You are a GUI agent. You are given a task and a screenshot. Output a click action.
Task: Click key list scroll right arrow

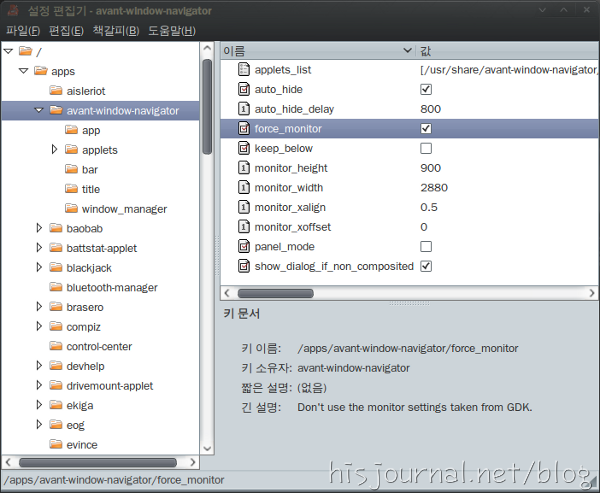tap(592, 293)
